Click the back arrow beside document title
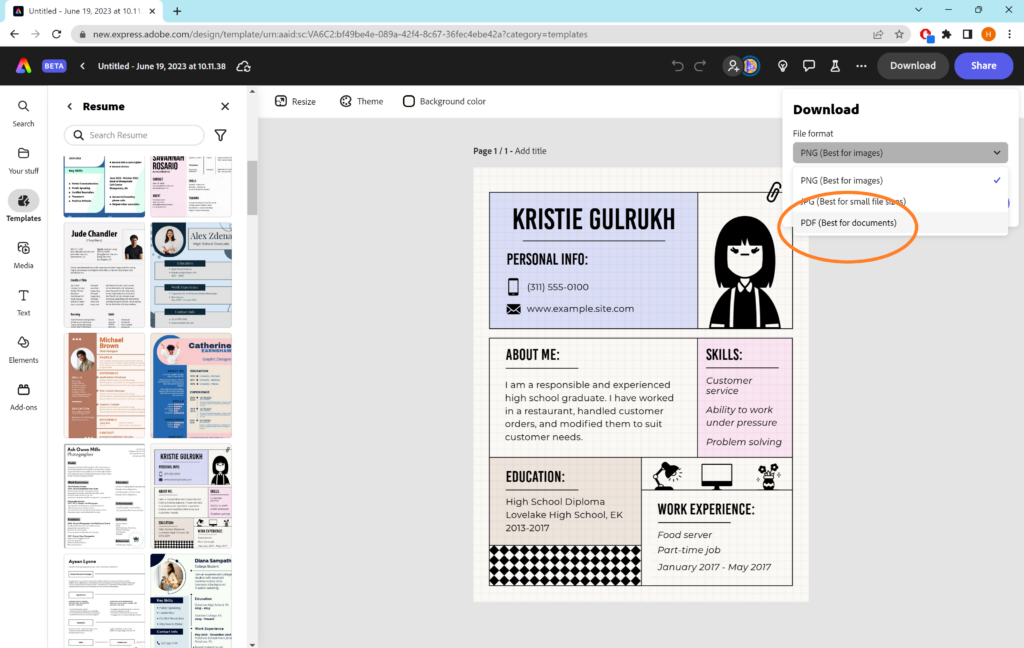The image size is (1024, 648). point(82,66)
